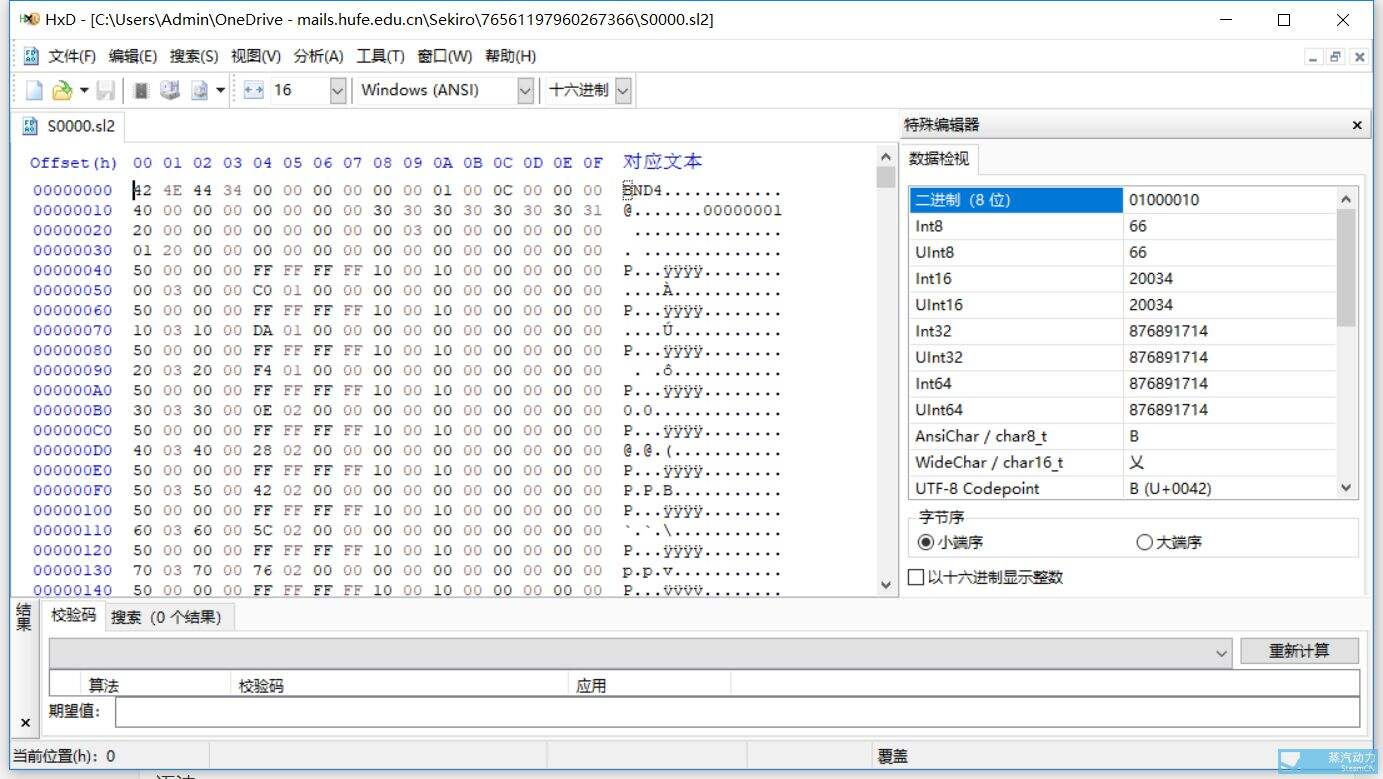
Task: Click the New file icon in toolbar
Action: point(34,90)
